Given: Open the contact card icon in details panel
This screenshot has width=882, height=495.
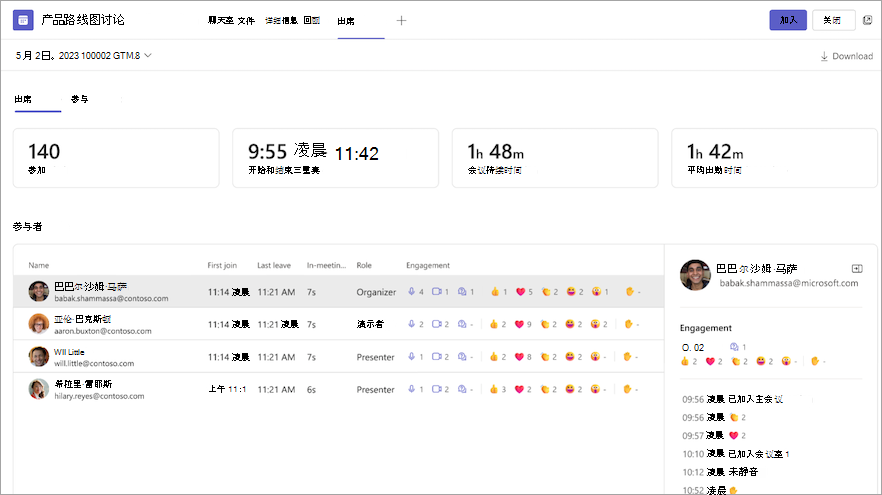Looking at the screenshot, I should (857, 269).
